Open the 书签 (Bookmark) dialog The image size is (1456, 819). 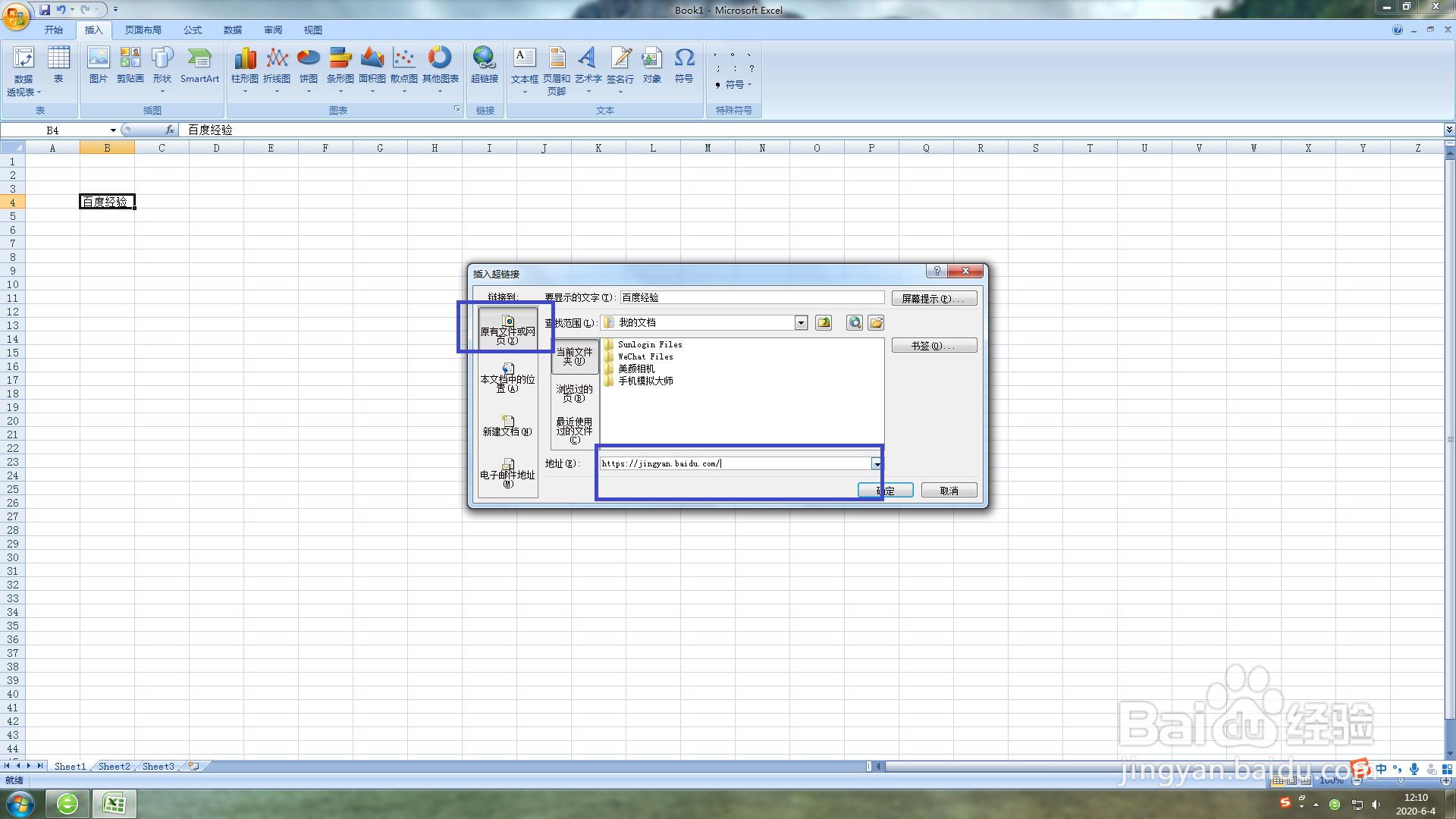pos(934,345)
